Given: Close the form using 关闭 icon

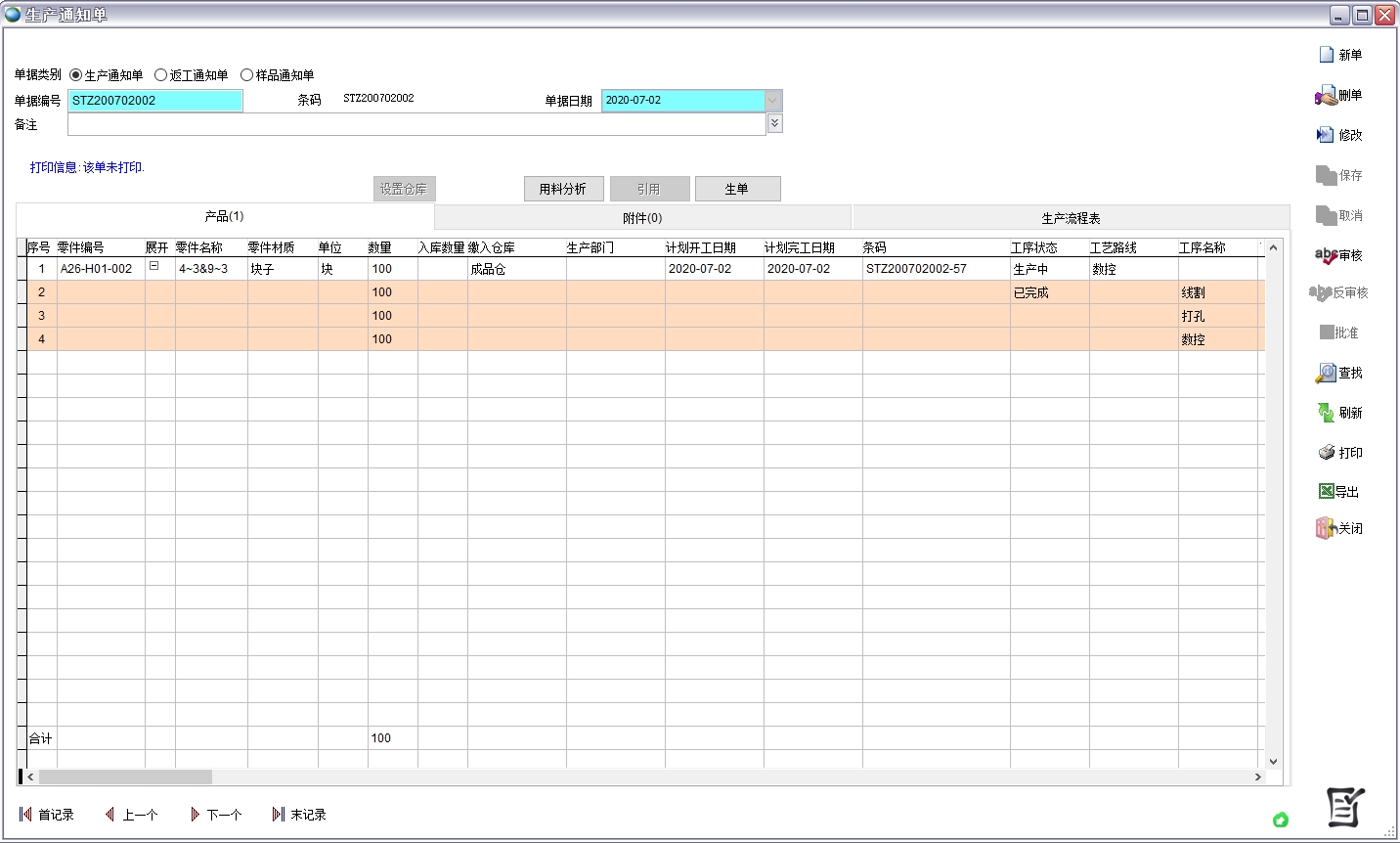Looking at the screenshot, I should (1326, 528).
